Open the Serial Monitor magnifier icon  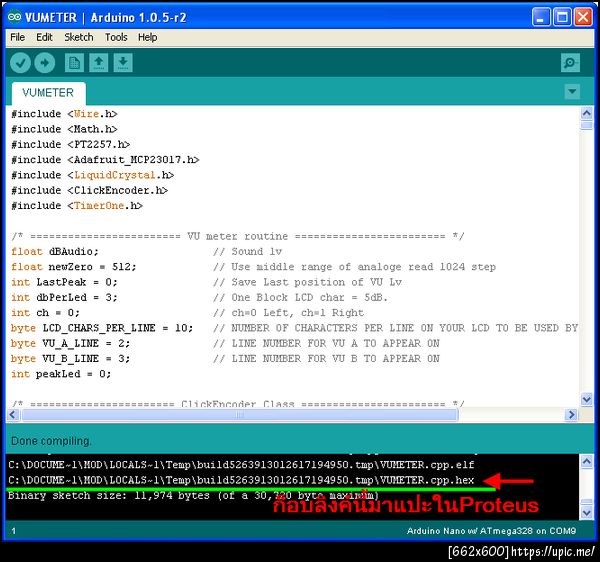[570, 63]
